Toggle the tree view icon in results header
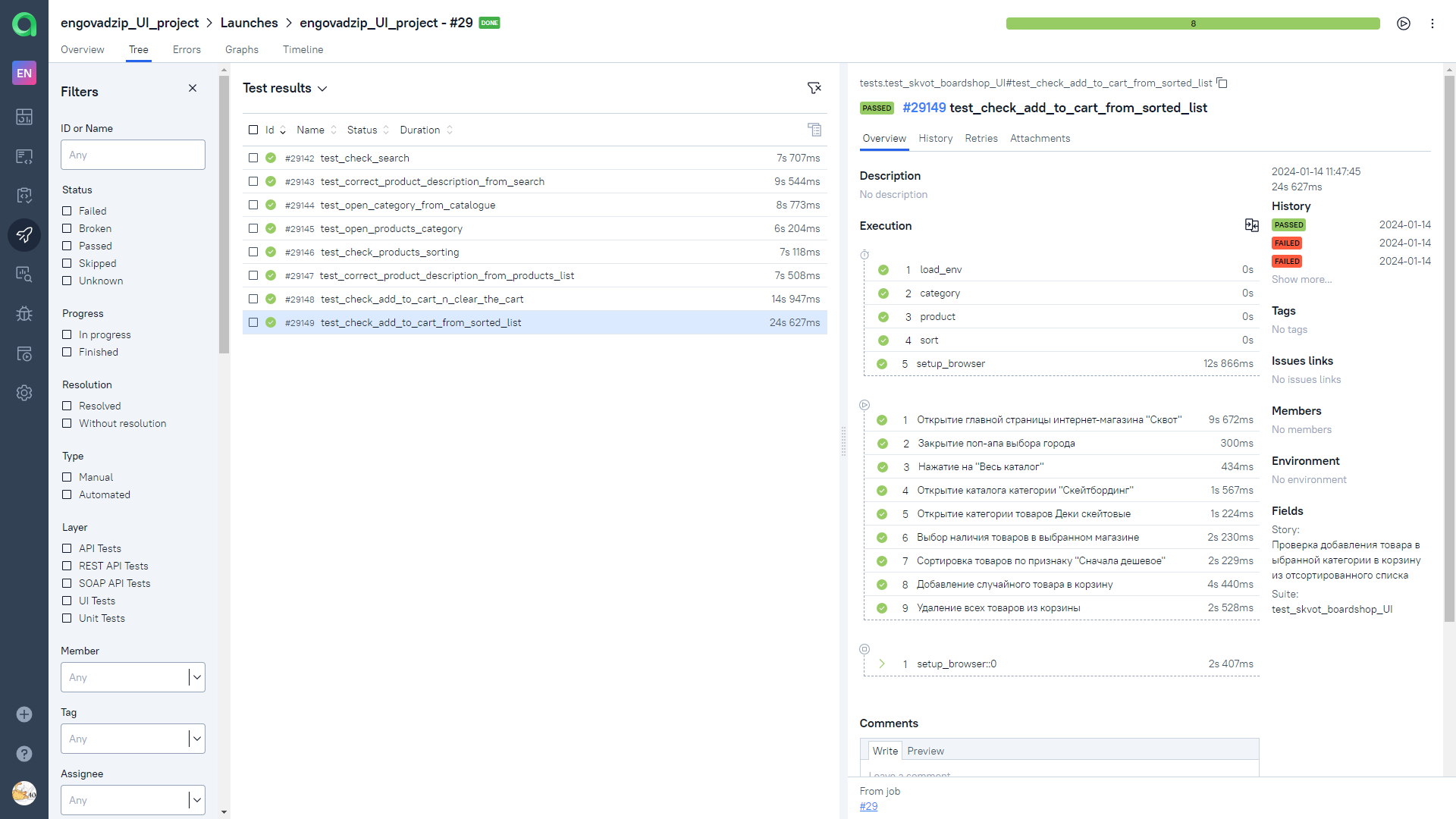Image resolution: width=1456 pixels, height=819 pixels. click(814, 130)
